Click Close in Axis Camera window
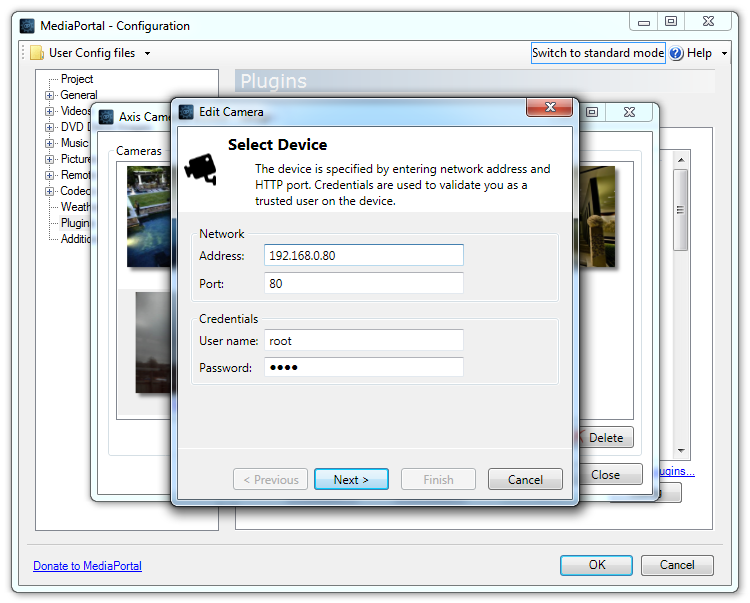 (x=610, y=474)
